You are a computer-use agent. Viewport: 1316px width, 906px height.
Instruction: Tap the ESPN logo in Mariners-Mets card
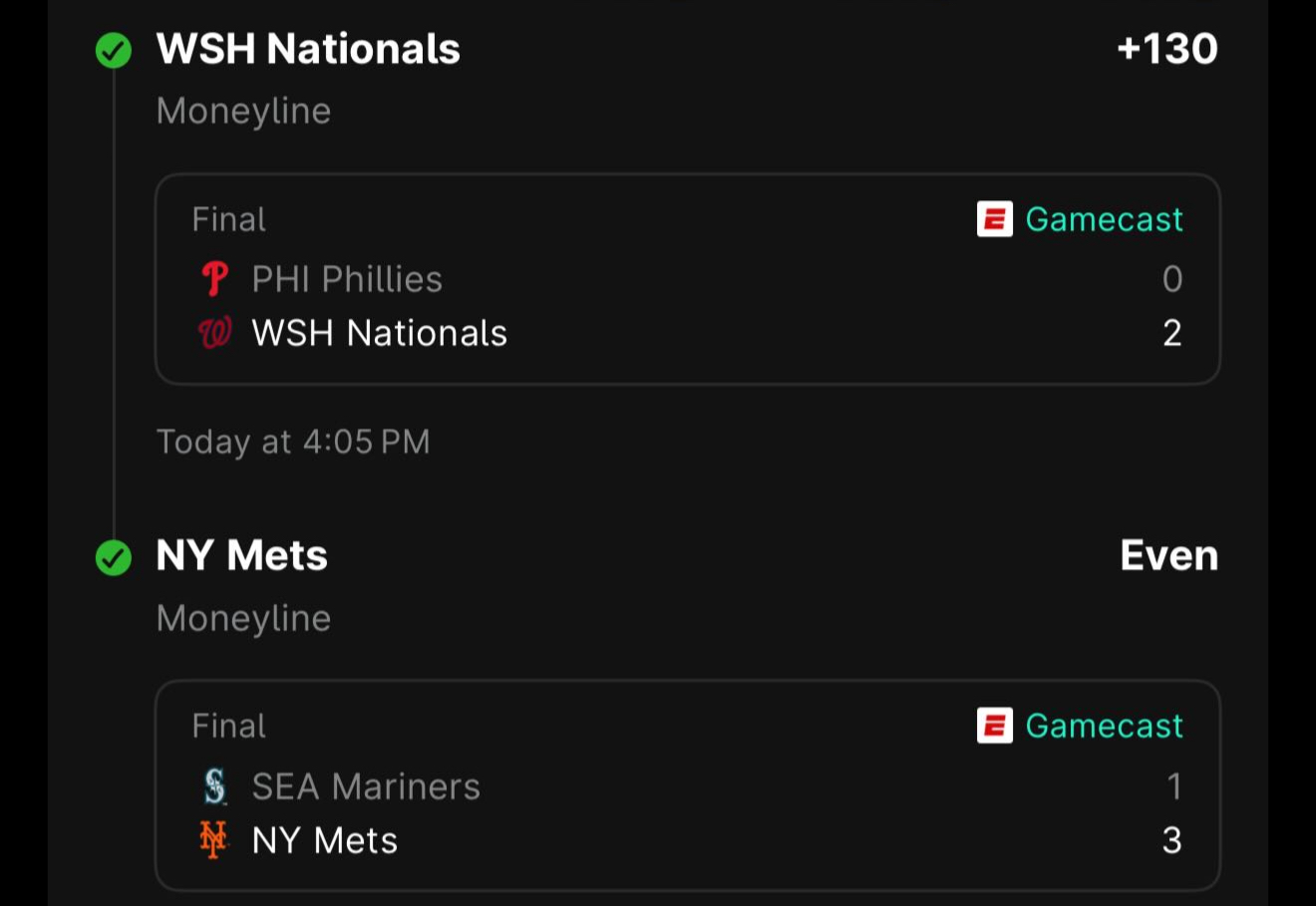[994, 726]
